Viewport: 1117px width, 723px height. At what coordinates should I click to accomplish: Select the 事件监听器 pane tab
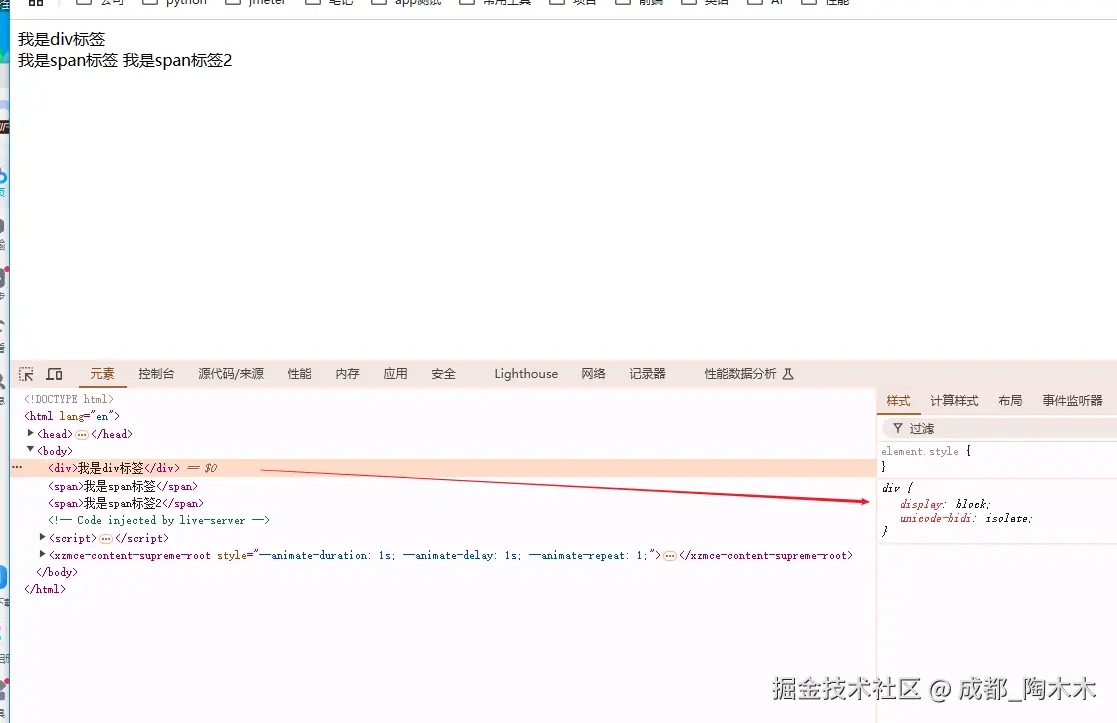(1072, 401)
